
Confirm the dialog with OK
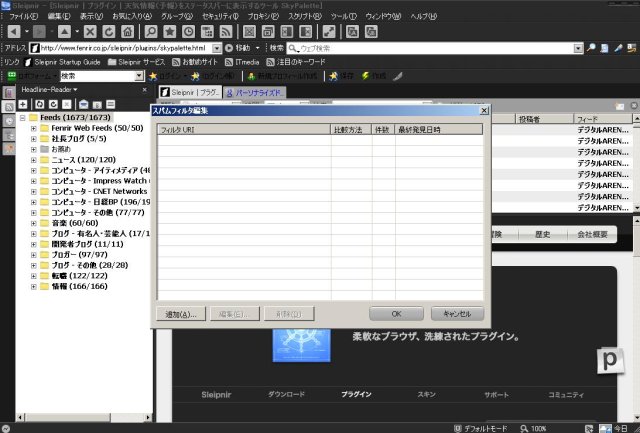click(x=396, y=314)
